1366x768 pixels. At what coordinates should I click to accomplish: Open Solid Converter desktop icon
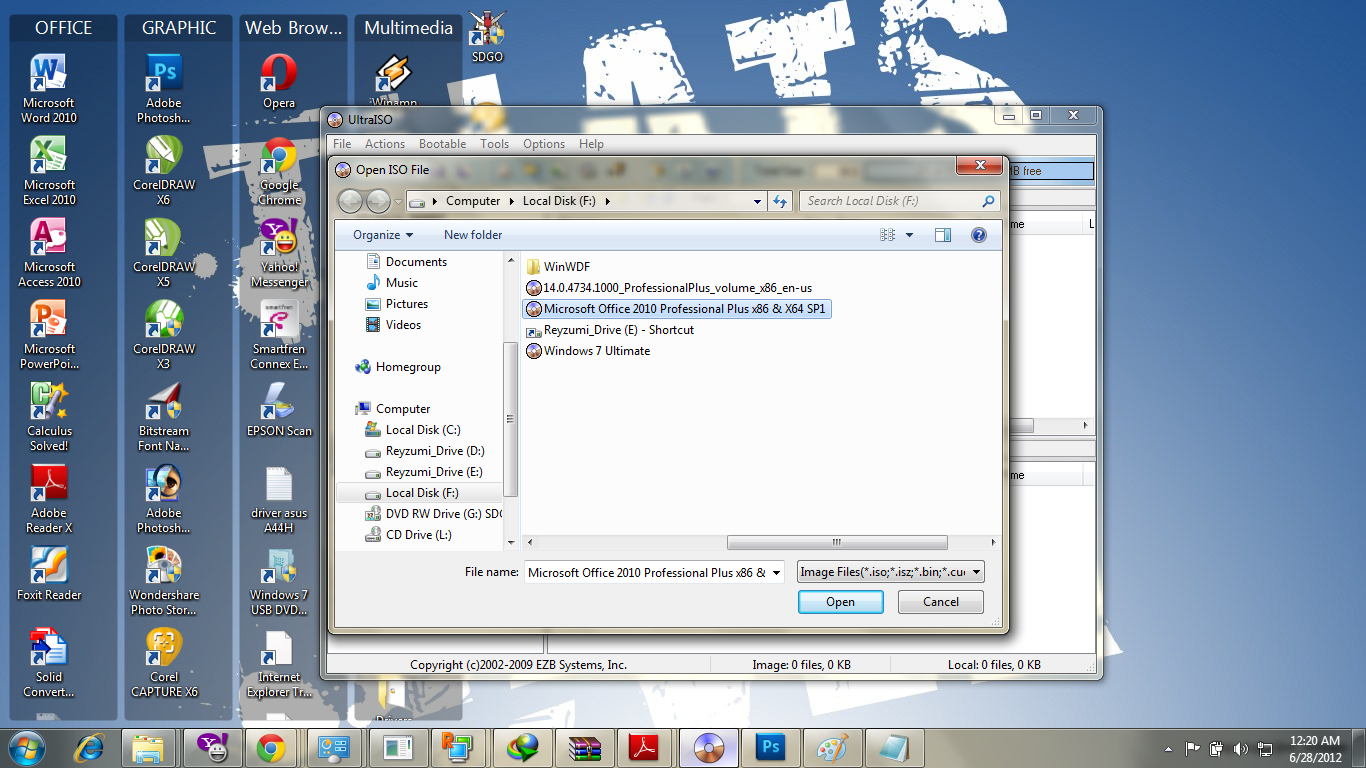[x=49, y=662]
